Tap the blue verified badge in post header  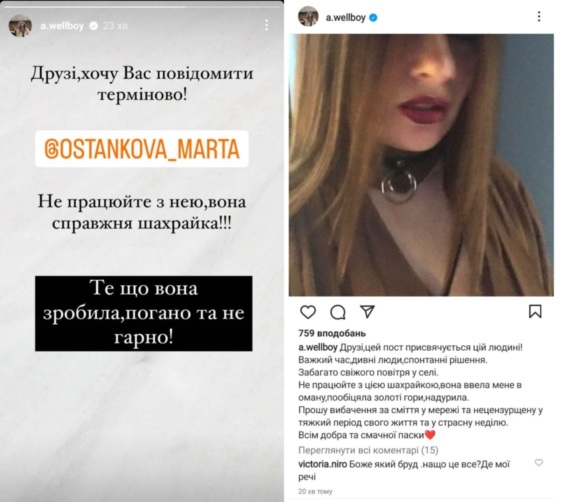373,17
